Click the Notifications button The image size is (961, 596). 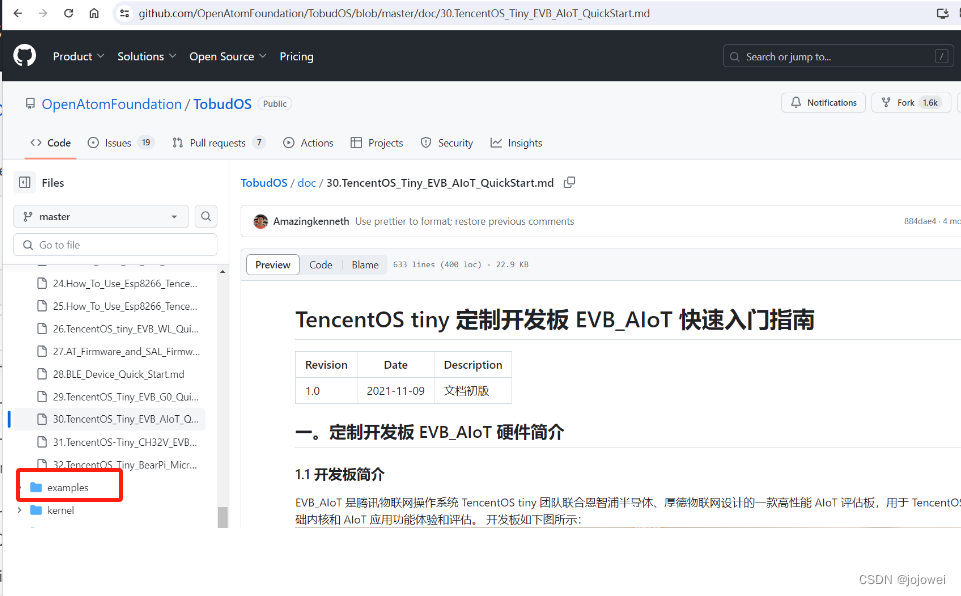(x=823, y=102)
